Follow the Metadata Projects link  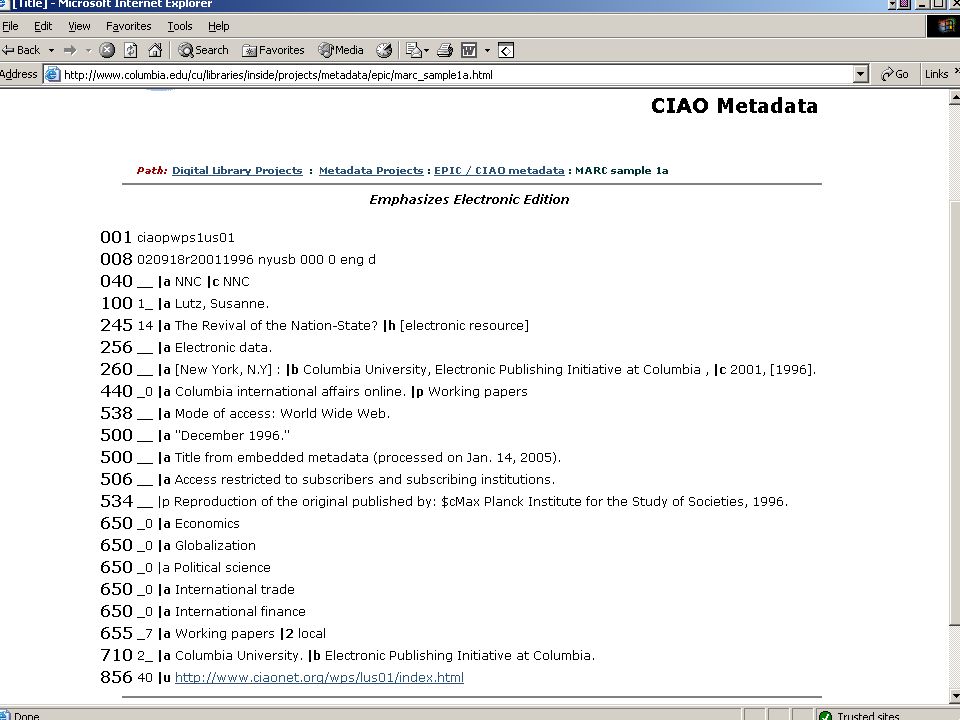[371, 171]
